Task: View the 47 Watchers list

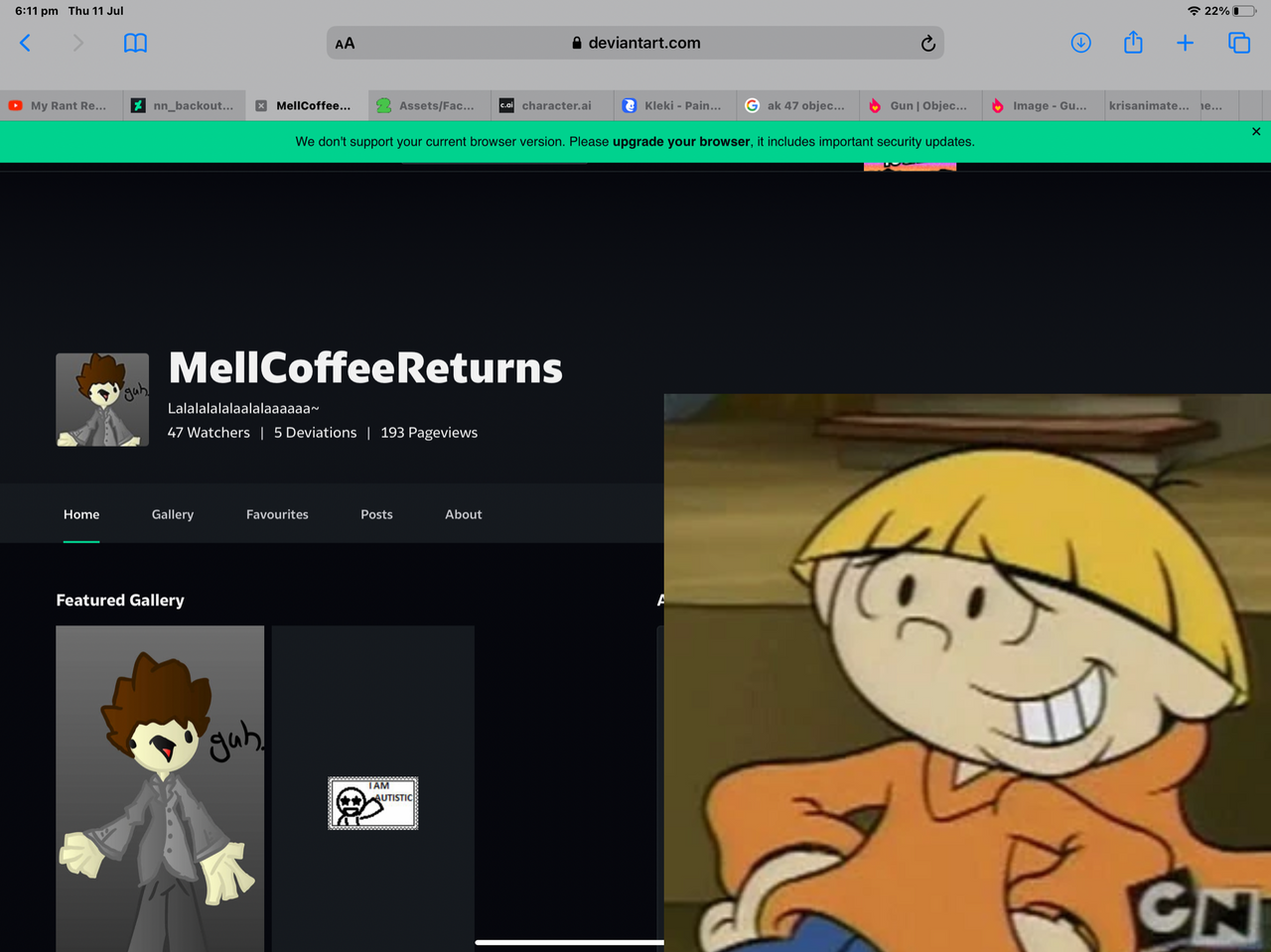Action: click(x=209, y=433)
